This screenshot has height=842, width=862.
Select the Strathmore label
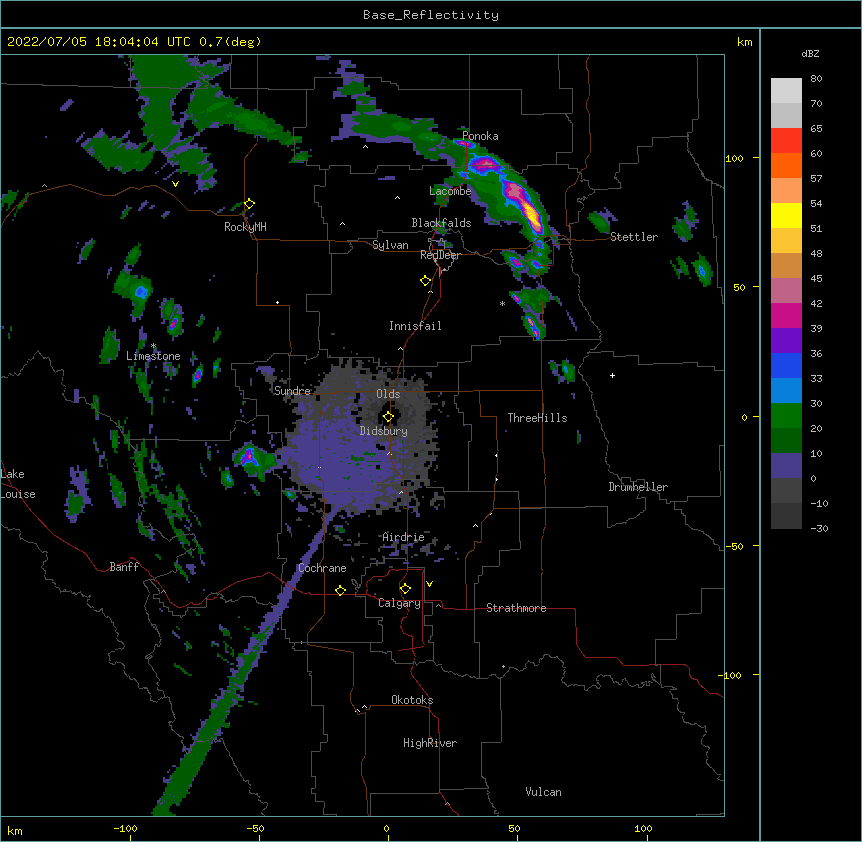click(516, 608)
